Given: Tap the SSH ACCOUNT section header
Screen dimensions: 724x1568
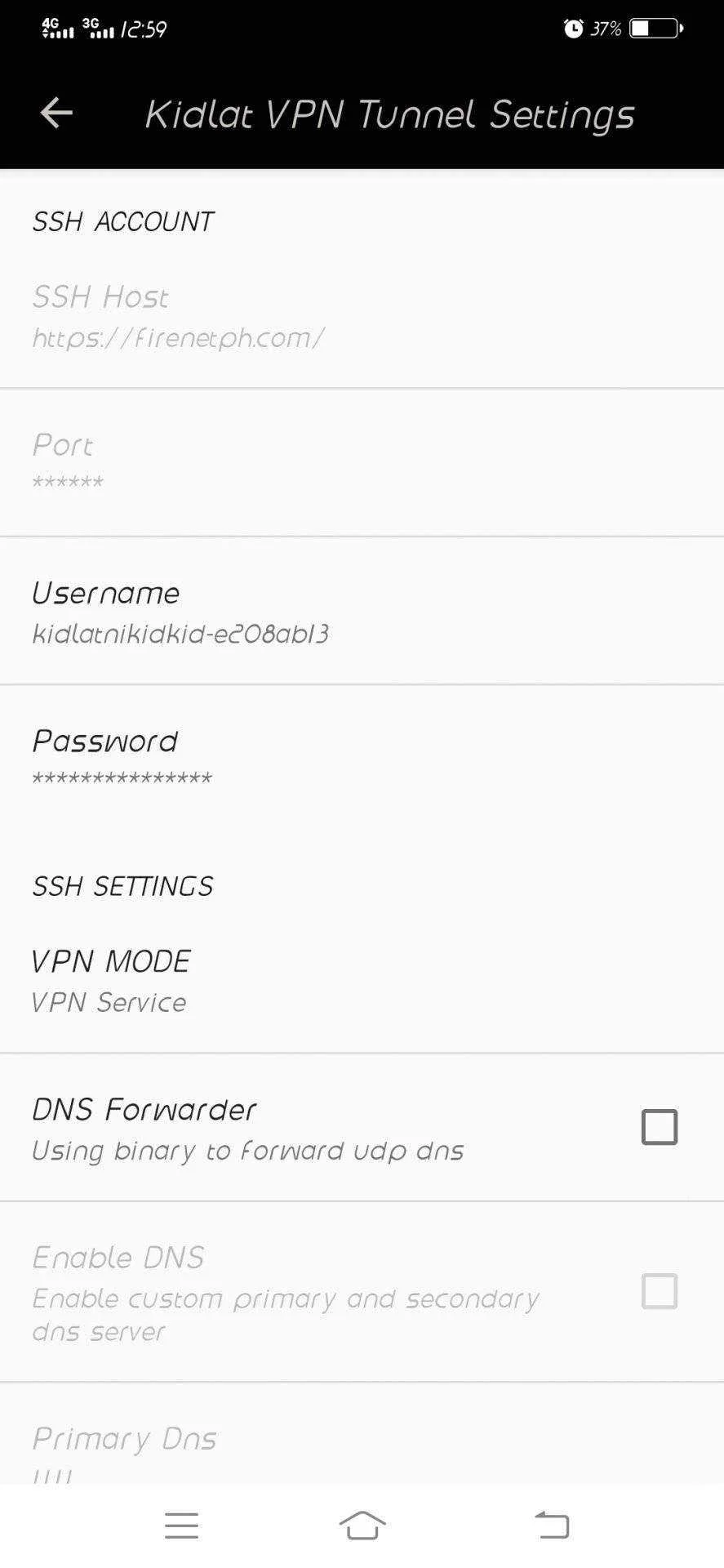Looking at the screenshot, I should coord(122,221).
